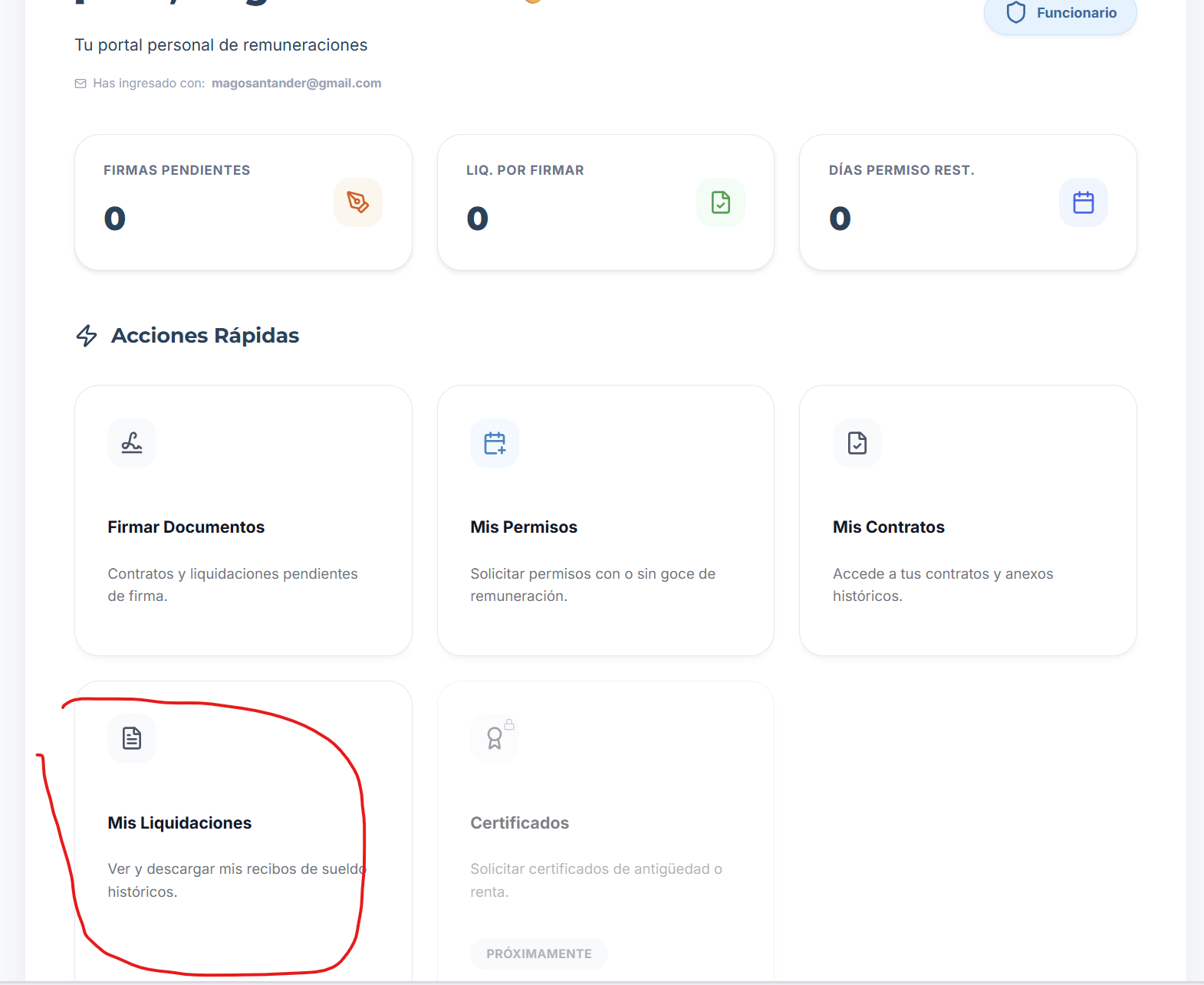
Task: Click the blue calendar icon in Días Permiso Rest.
Action: 1084,202
